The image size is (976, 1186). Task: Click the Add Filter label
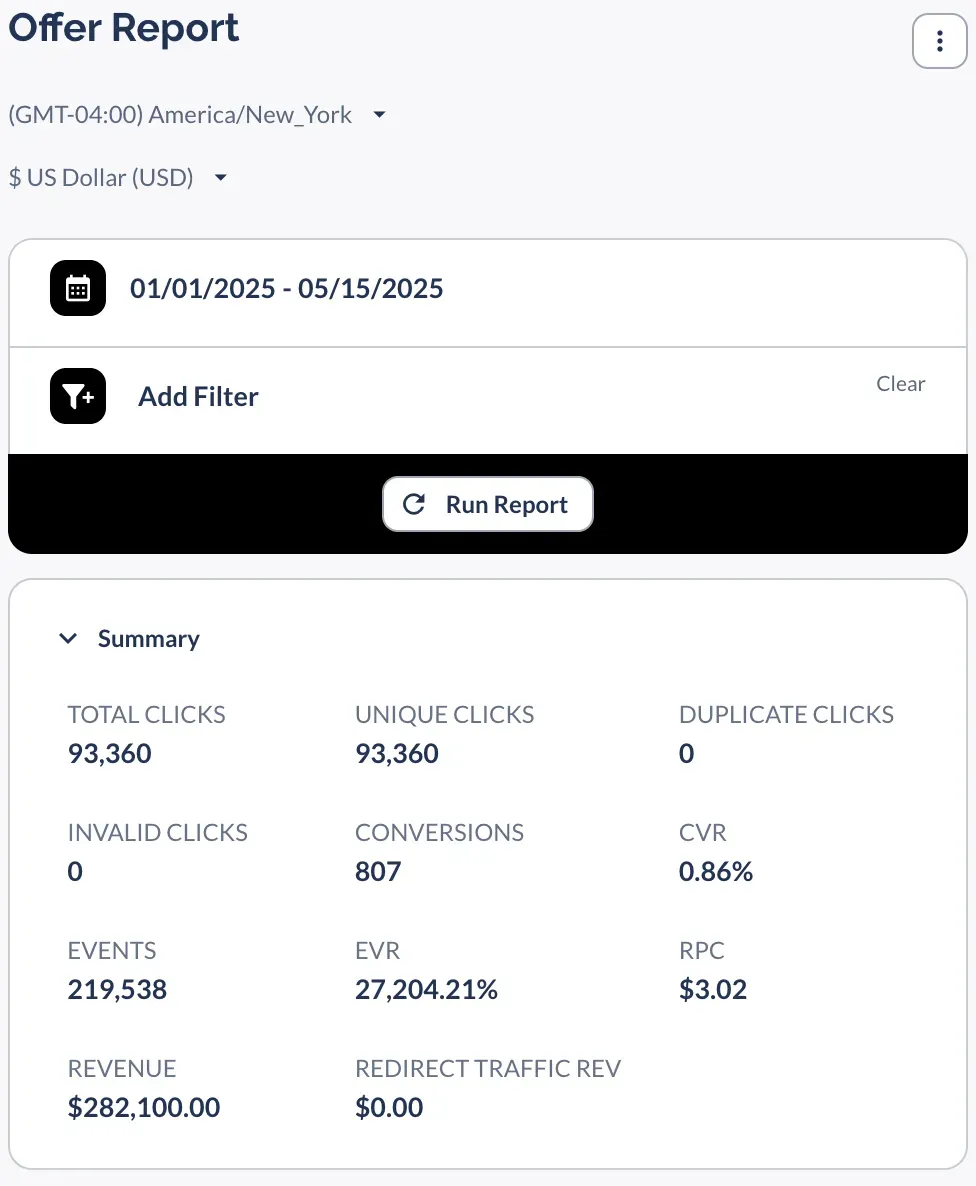(x=198, y=397)
